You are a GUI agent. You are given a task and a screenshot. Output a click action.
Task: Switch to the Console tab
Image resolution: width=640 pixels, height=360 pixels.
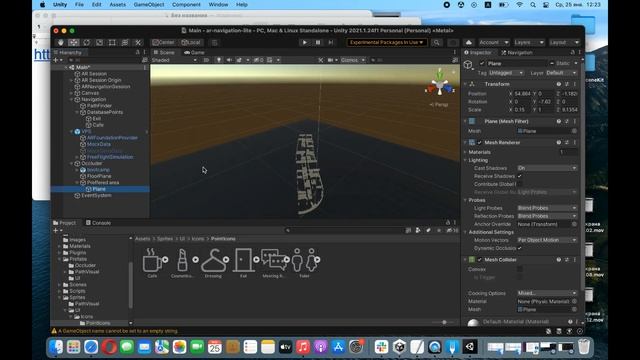tap(98, 223)
